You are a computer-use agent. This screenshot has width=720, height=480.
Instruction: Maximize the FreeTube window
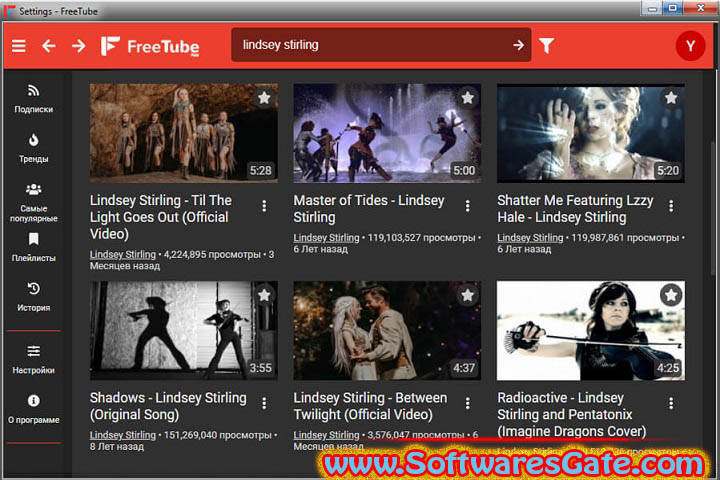click(x=672, y=8)
